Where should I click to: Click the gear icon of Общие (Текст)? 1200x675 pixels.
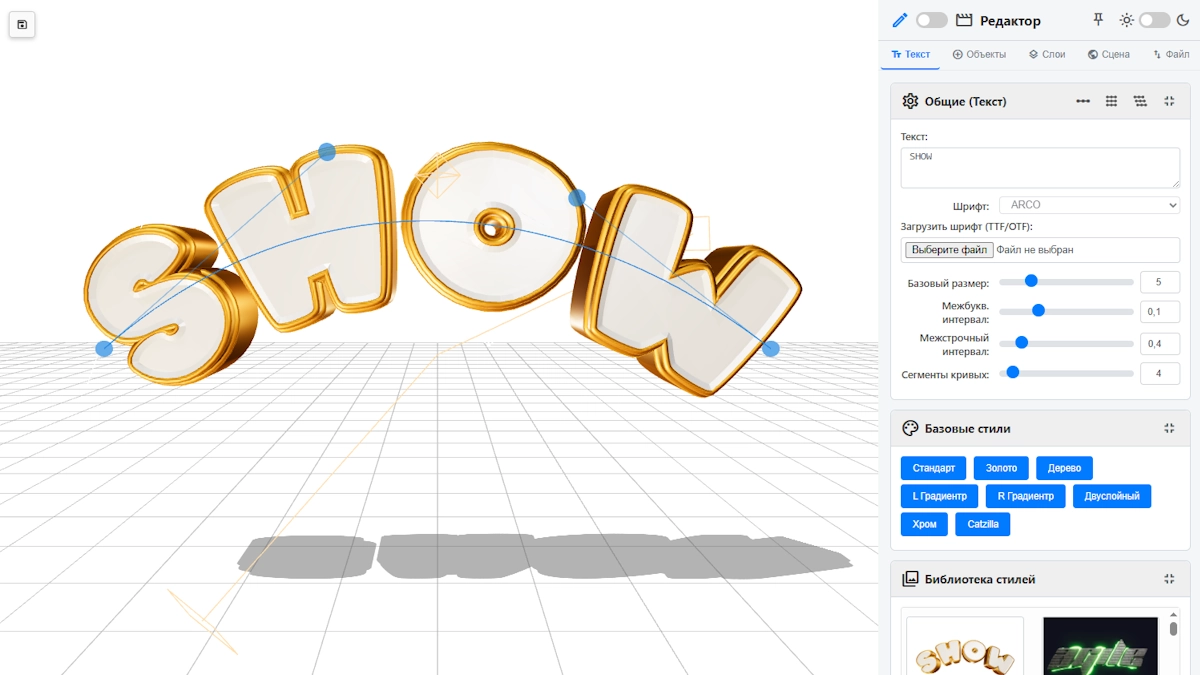pyautogui.click(x=910, y=101)
